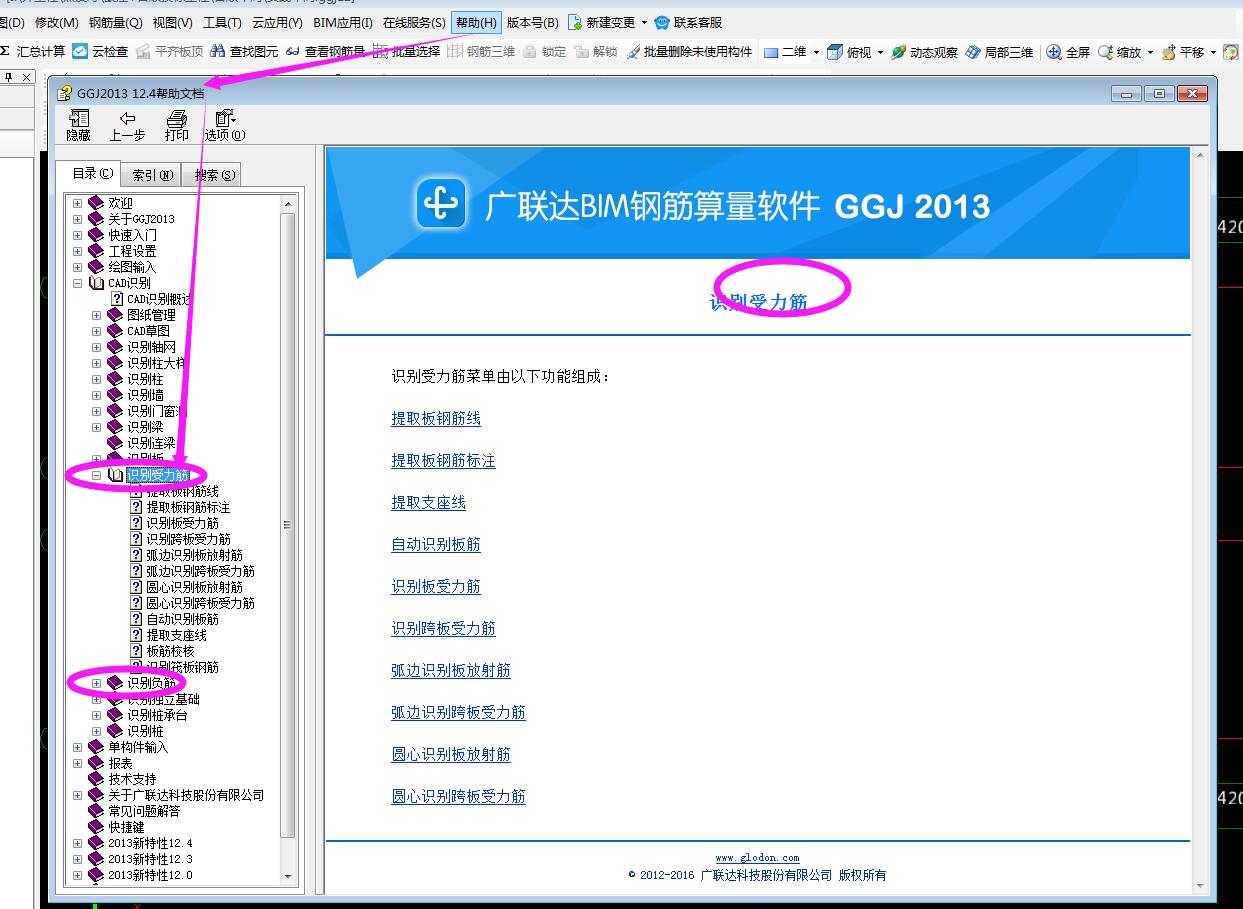Image resolution: width=1243 pixels, height=909 pixels.
Task: Expand the 快速入门 tree node
Action: click(78, 235)
